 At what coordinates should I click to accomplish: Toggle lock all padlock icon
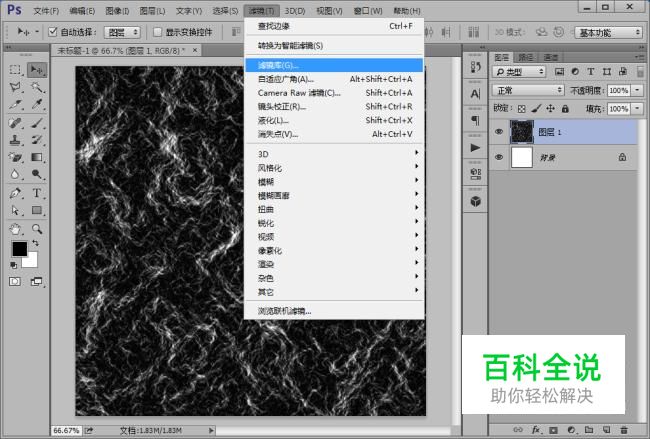[x=565, y=109]
